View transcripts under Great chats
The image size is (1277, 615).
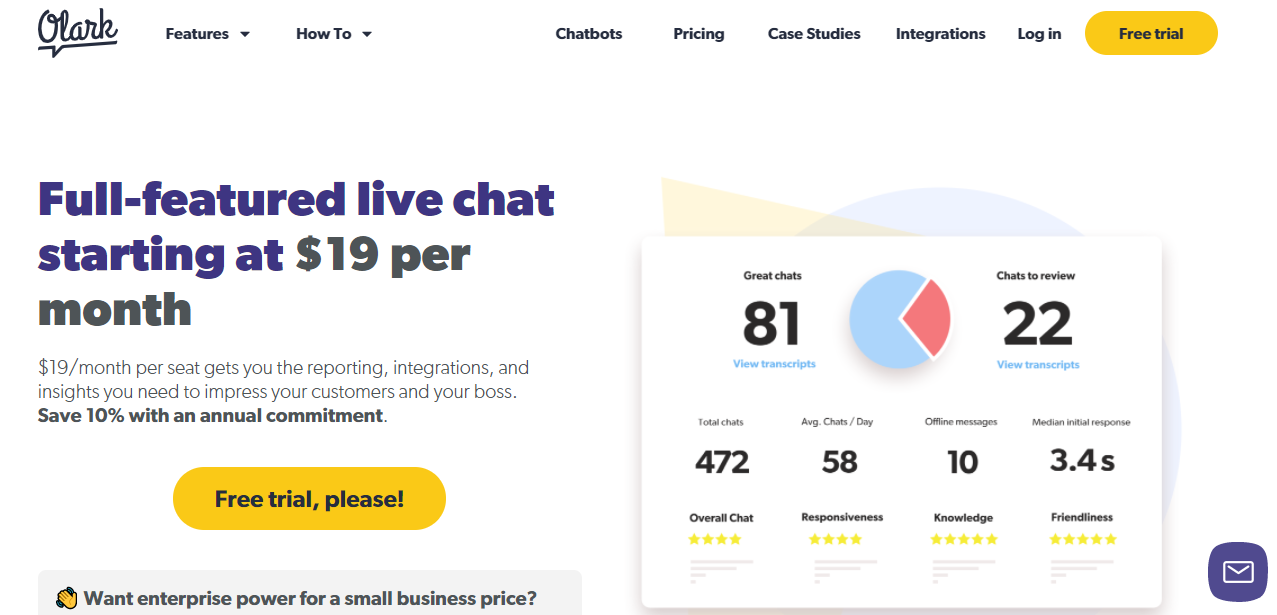(774, 363)
